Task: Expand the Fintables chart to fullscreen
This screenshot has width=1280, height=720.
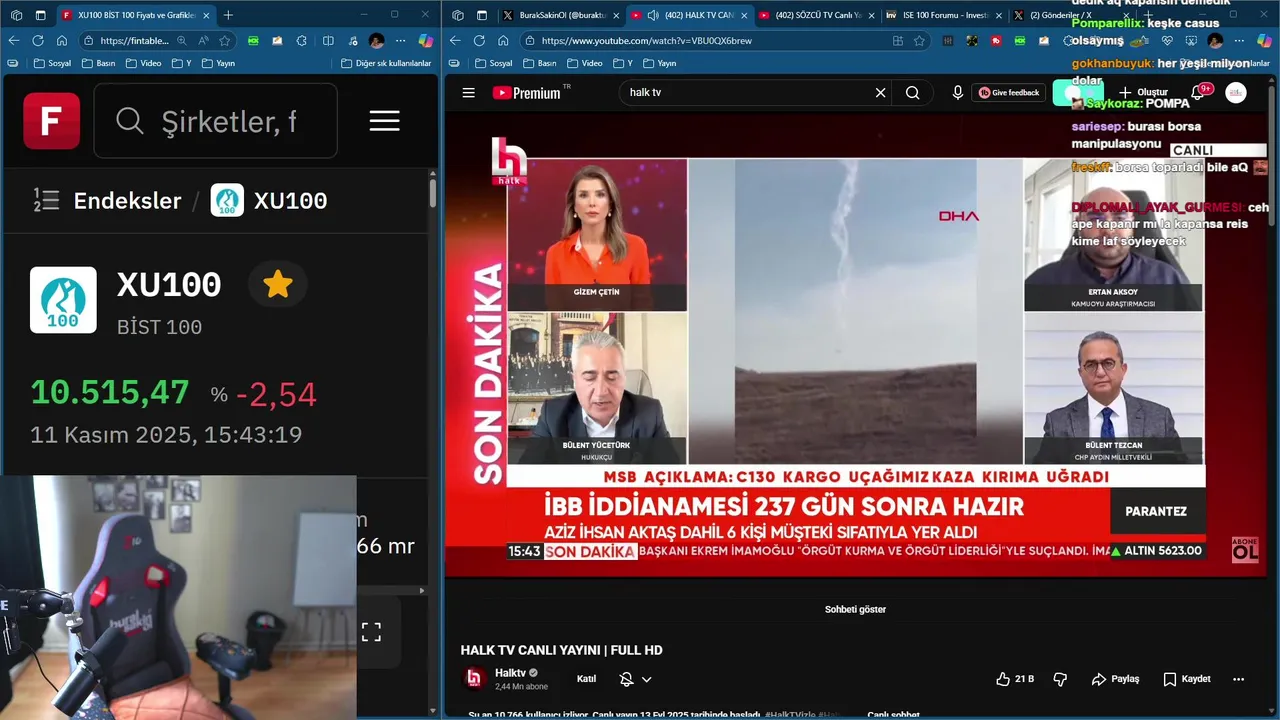Action: [x=371, y=632]
